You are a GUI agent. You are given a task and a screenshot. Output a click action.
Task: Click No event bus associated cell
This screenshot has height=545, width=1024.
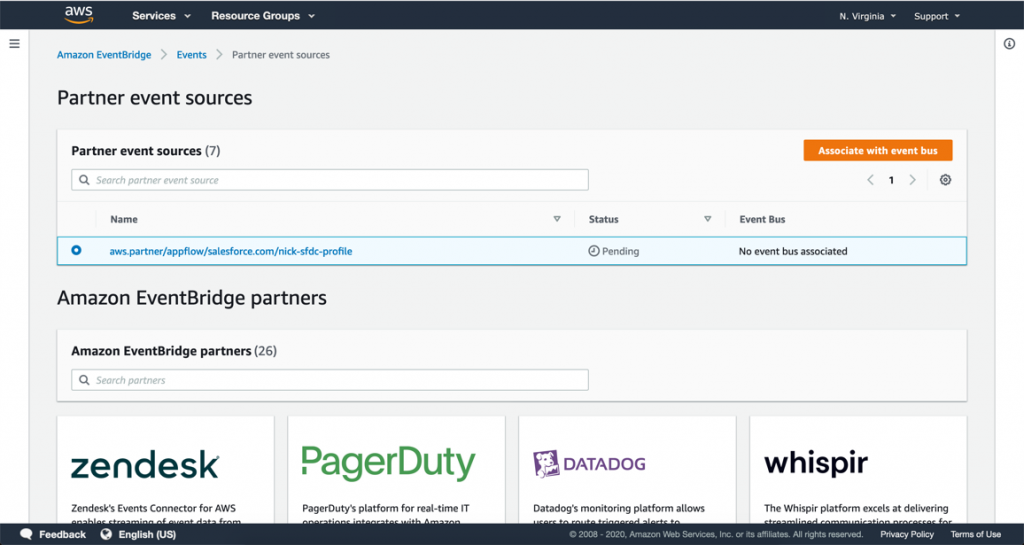coord(793,251)
